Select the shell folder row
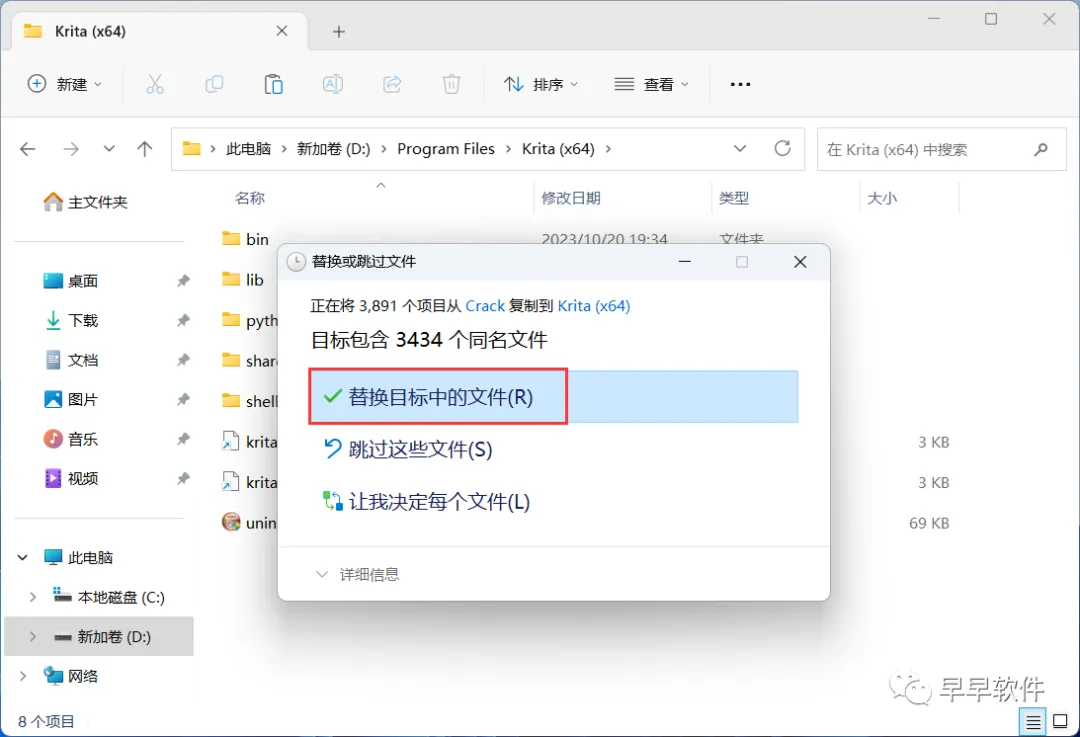Image resolution: width=1080 pixels, height=737 pixels. point(249,401)
